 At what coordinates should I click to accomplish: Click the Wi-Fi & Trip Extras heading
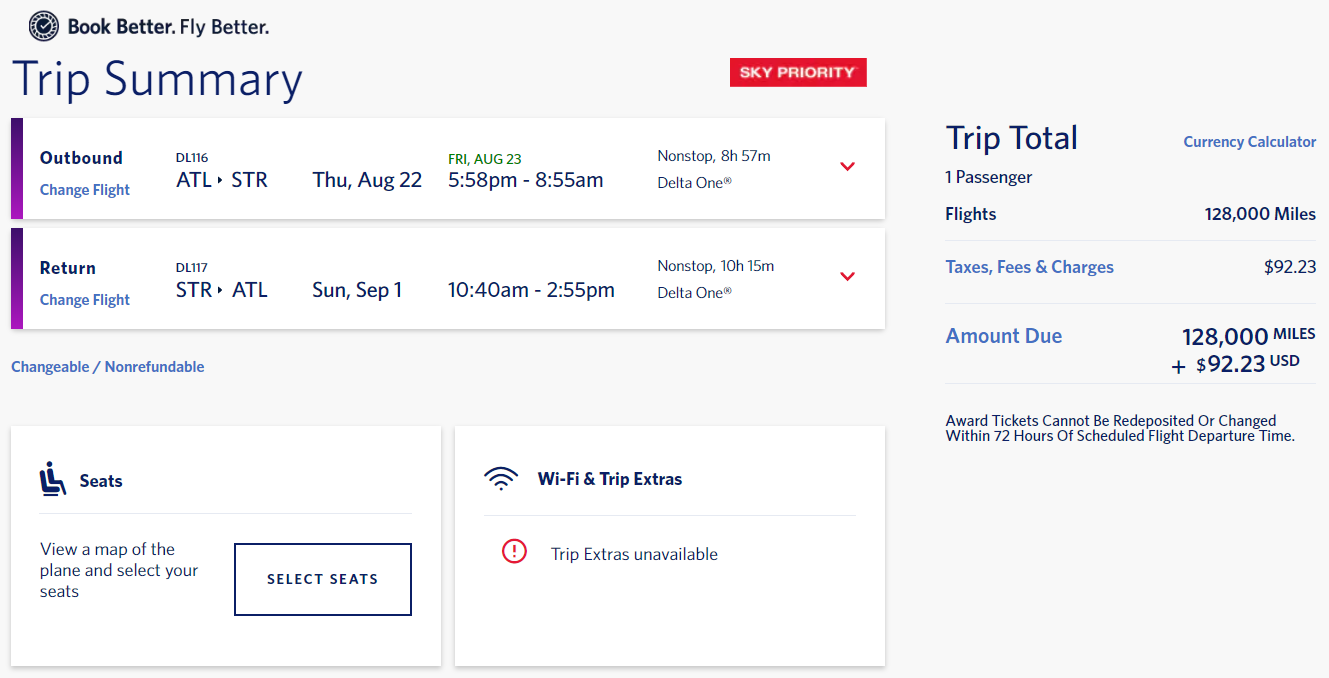(610, 479)
